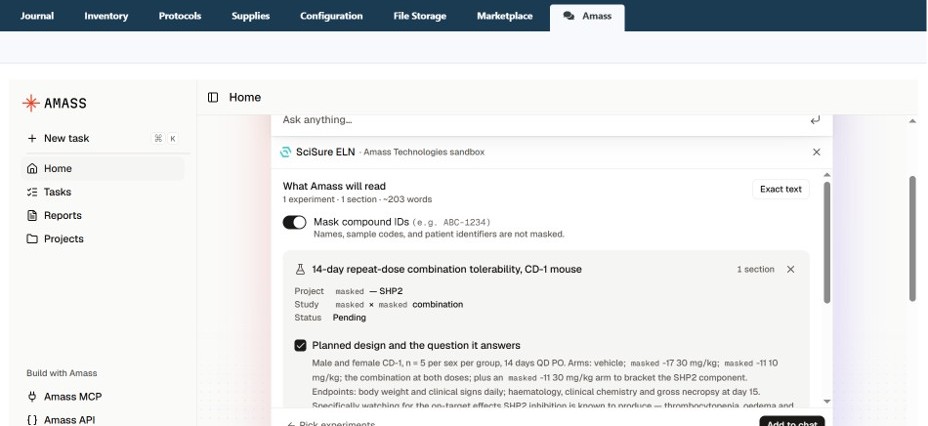Go to Home in the sidebar
This screenshot has height=426, width=928.
click(x=102, y=169)
